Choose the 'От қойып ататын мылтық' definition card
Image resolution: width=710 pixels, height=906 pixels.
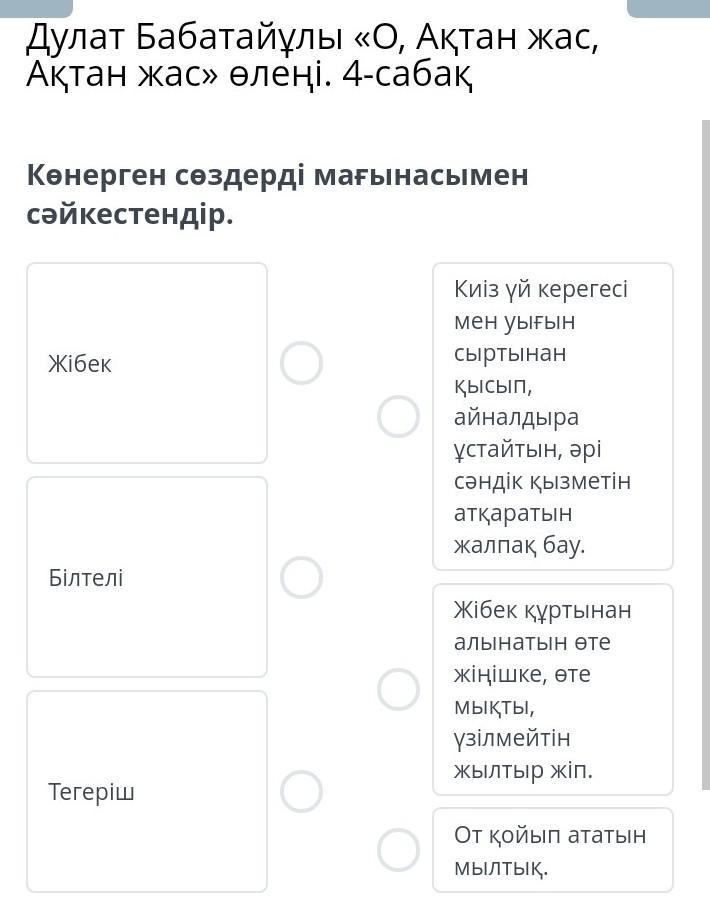point(552,850)
